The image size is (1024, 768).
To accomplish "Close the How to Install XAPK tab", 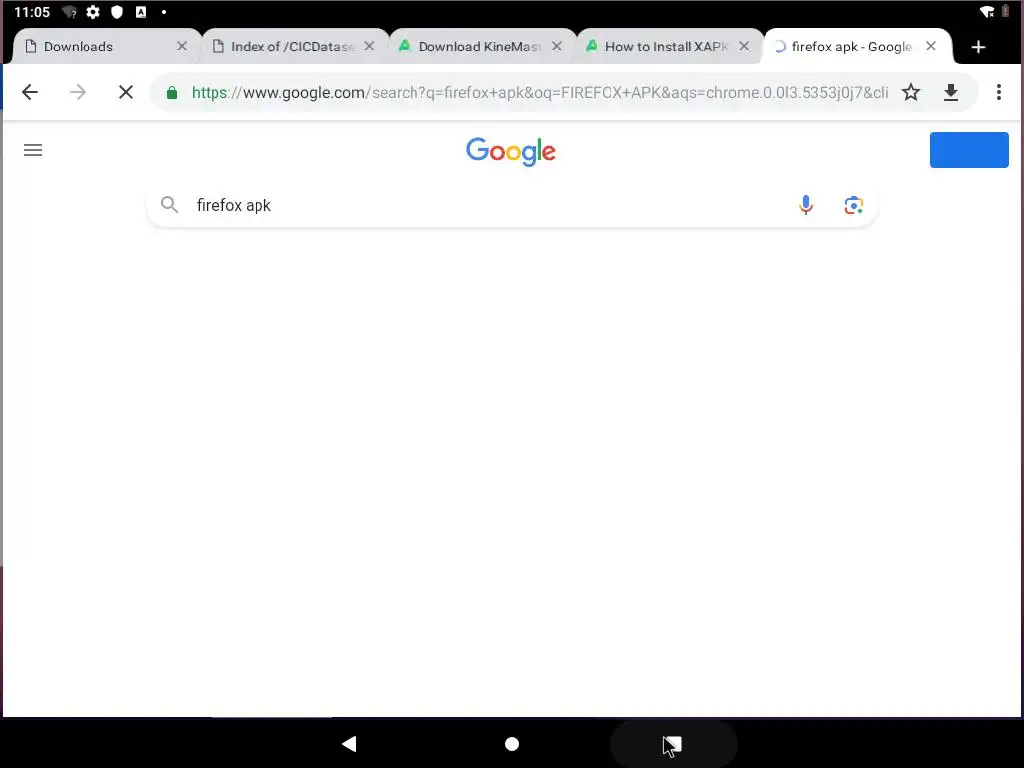I will [x=744, y=46].
